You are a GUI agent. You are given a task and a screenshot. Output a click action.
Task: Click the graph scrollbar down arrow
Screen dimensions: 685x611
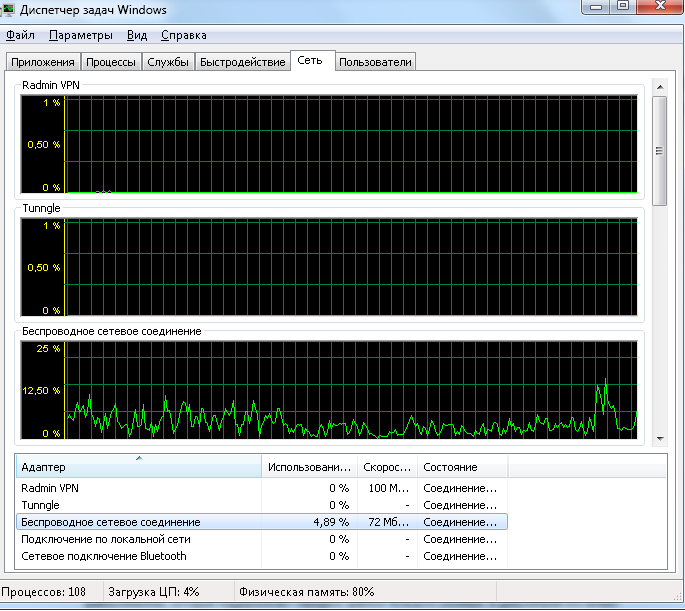[x=660, y=438]
